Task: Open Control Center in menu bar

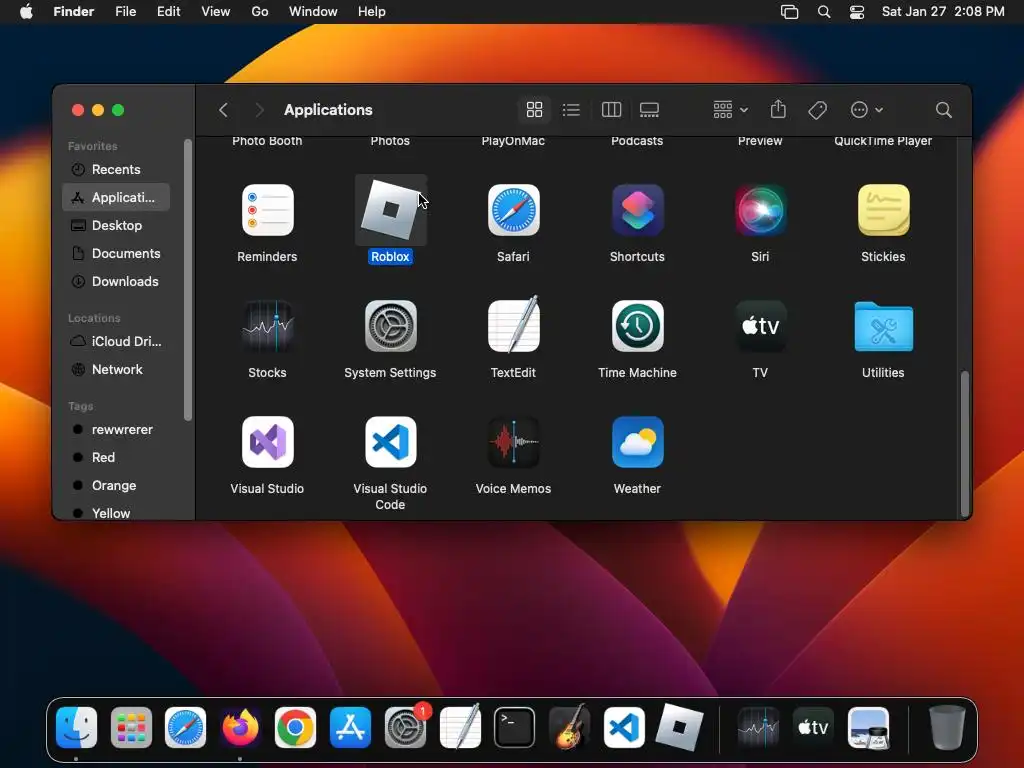Action: point(857,12)
